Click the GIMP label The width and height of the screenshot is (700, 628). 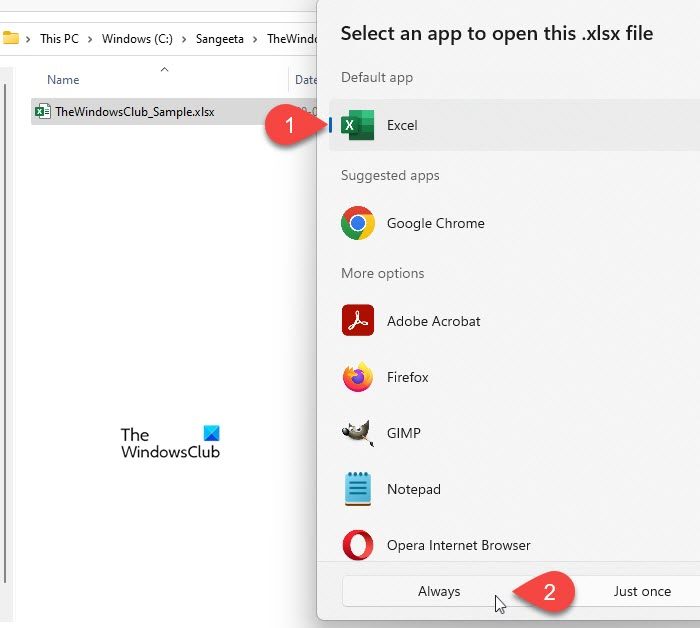(x=404, y=433)
